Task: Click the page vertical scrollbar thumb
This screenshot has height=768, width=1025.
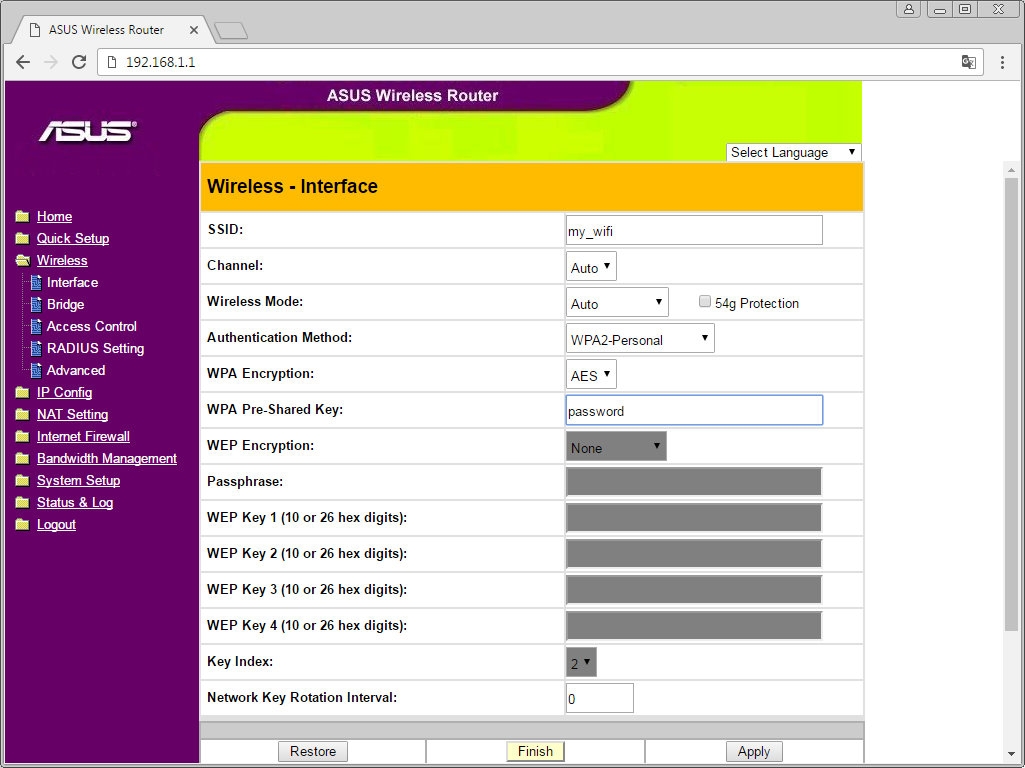Action: tap(1011, 403)
